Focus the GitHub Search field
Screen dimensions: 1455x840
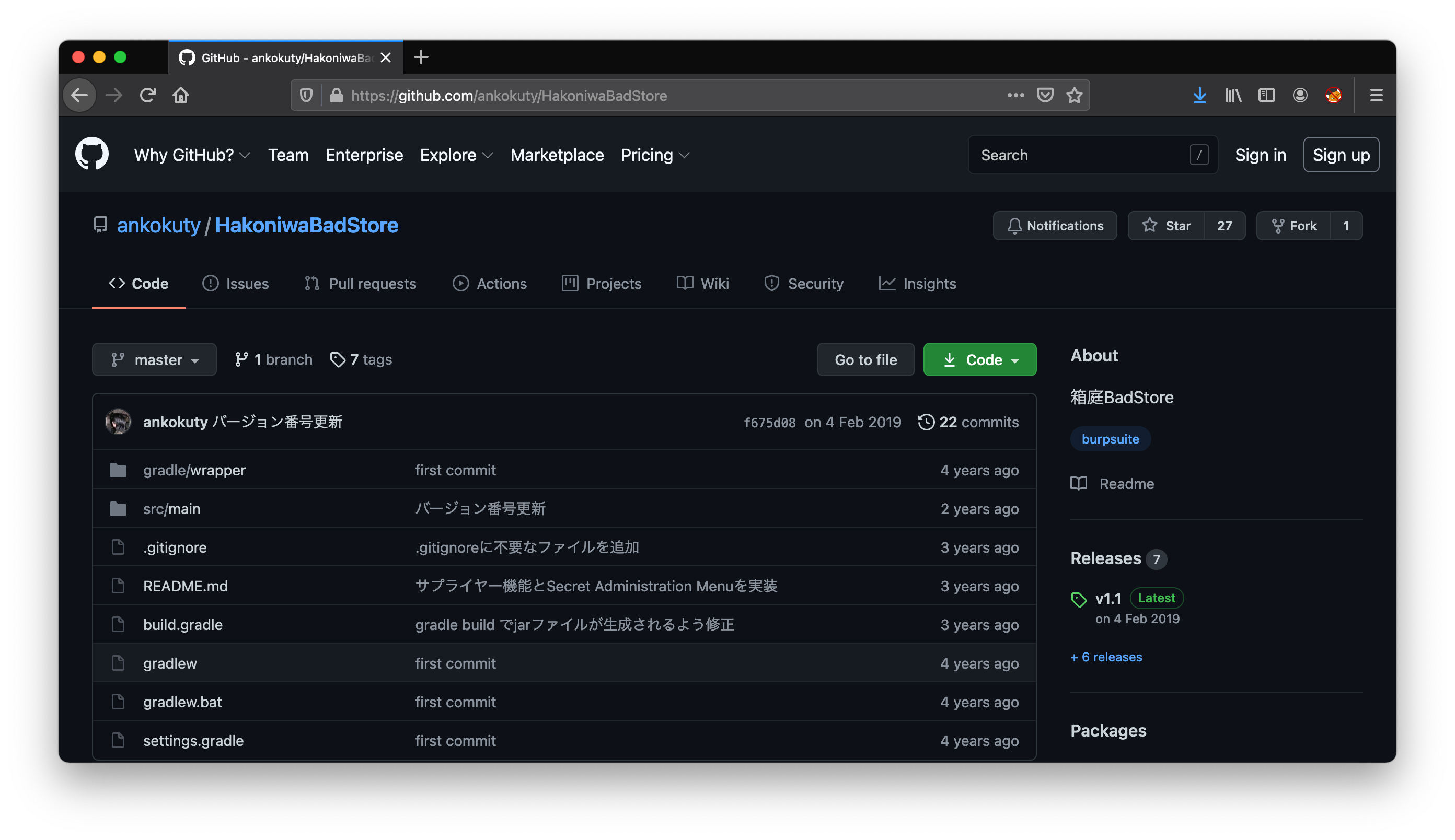coord(1079,155)
